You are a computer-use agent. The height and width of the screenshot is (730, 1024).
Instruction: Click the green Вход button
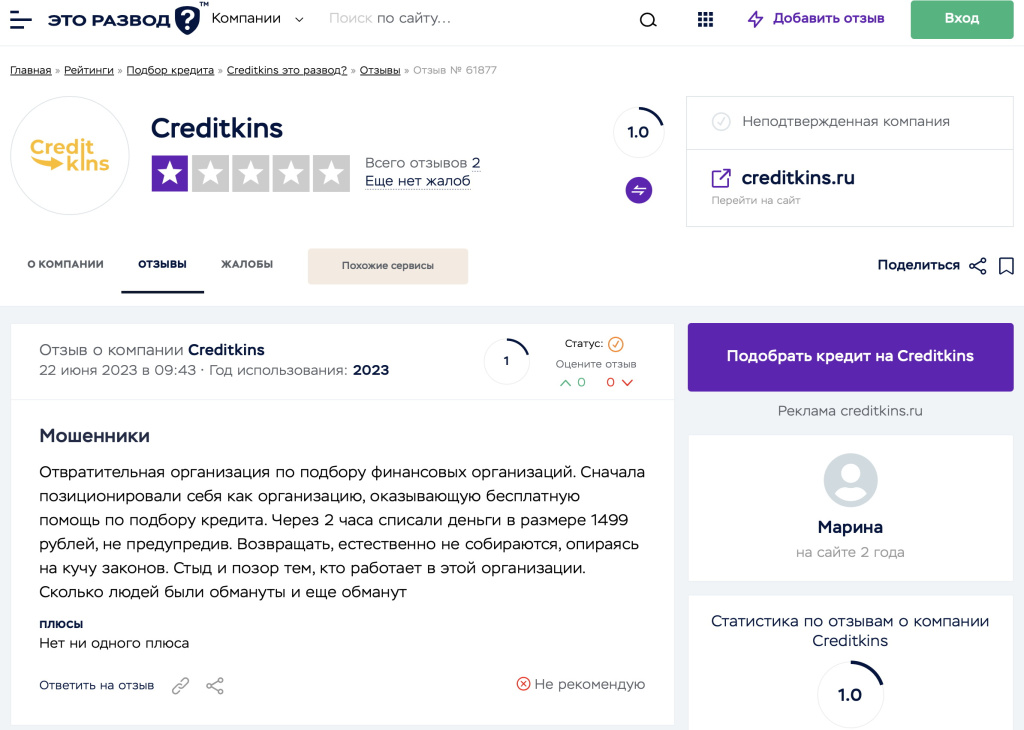962,19
